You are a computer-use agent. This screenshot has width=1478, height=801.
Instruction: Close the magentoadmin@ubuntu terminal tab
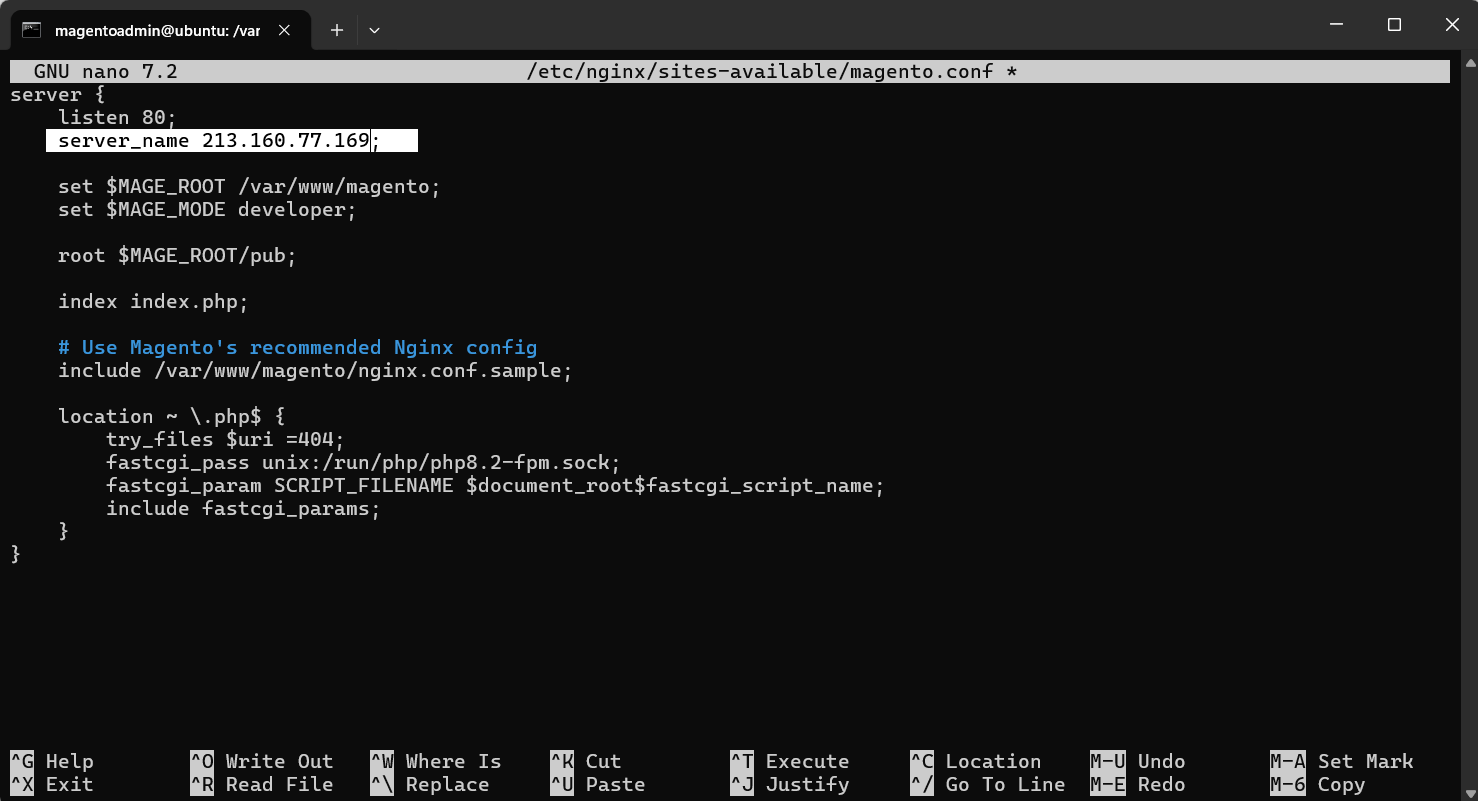[285, 30]
